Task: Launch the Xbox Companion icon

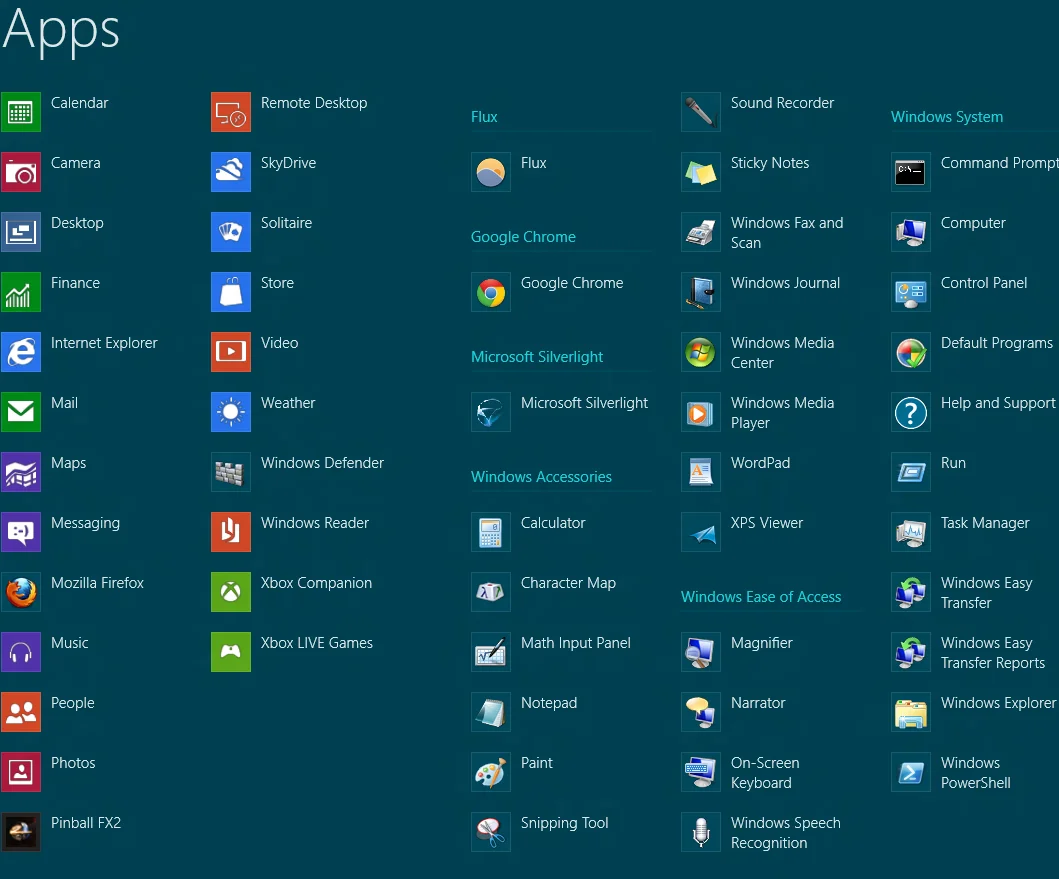Action: (230, 592)
